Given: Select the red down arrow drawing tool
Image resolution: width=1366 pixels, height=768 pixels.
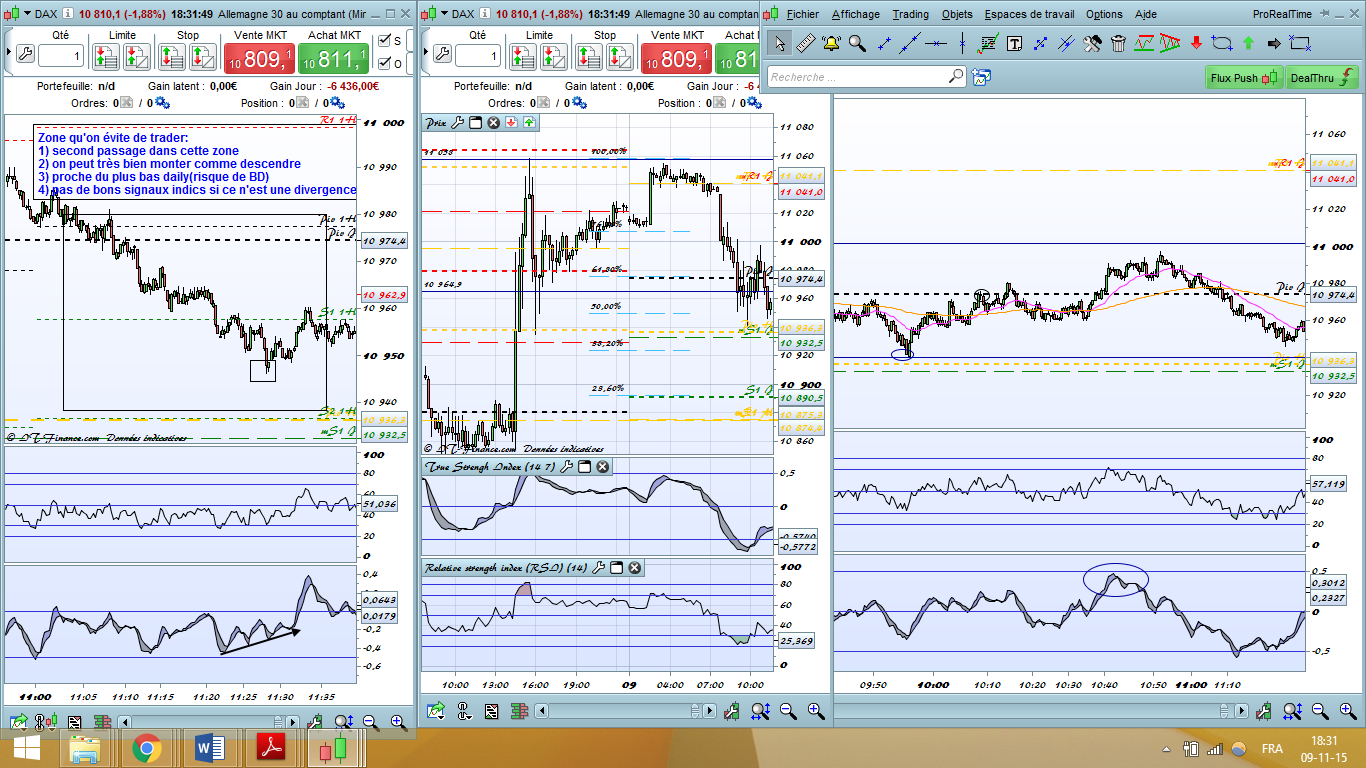Looking at the screenshot, I should [x=1196, y=43].
